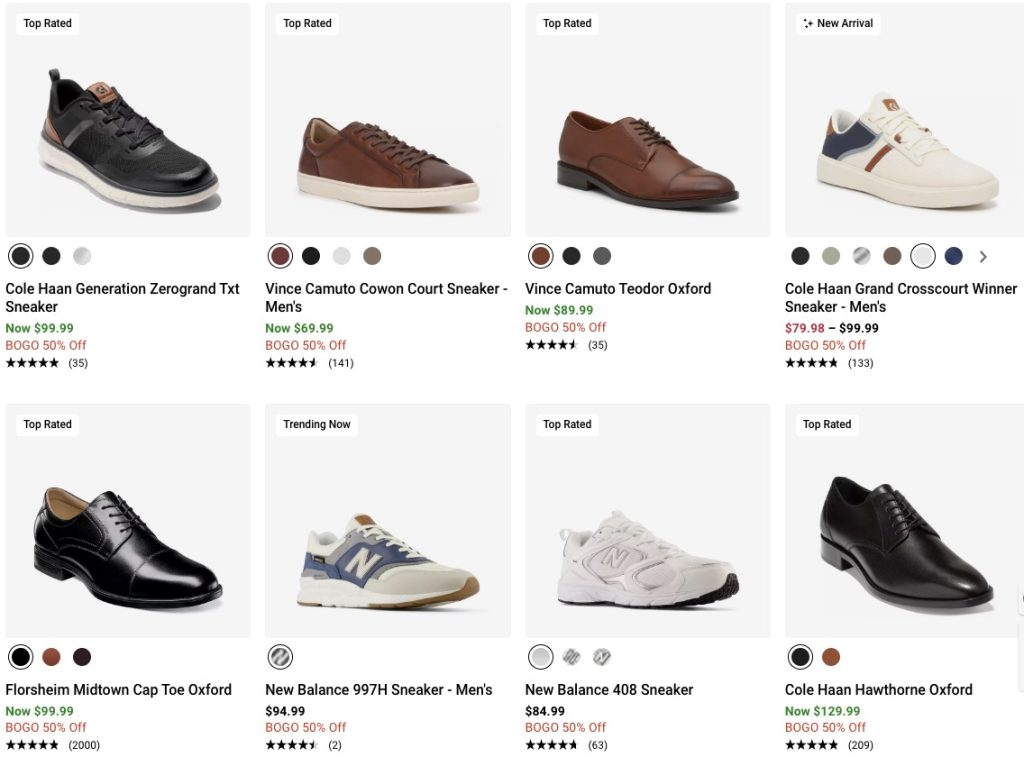Click the Florsheim Midtown Cap Toe Oxford title
Screen dimensions: 1024x766
point(118,690)
